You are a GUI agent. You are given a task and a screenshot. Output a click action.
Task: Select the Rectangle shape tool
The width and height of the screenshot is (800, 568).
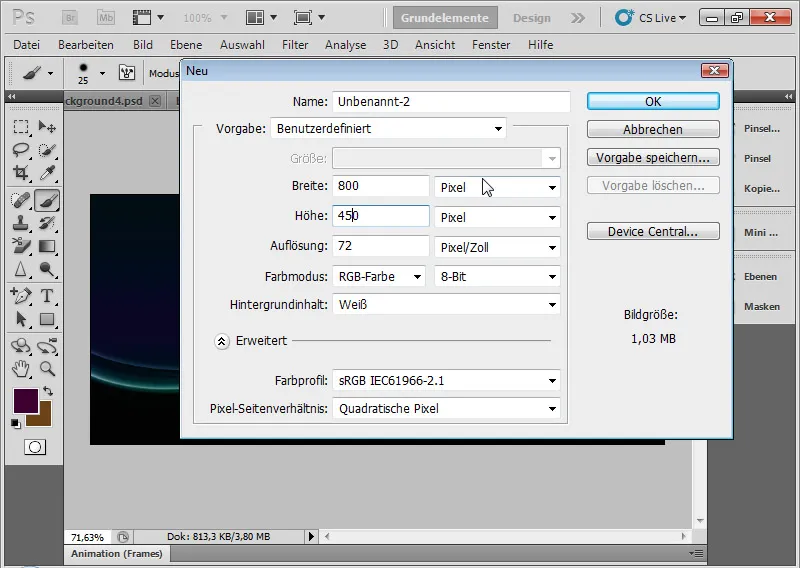tap(47, 319)
